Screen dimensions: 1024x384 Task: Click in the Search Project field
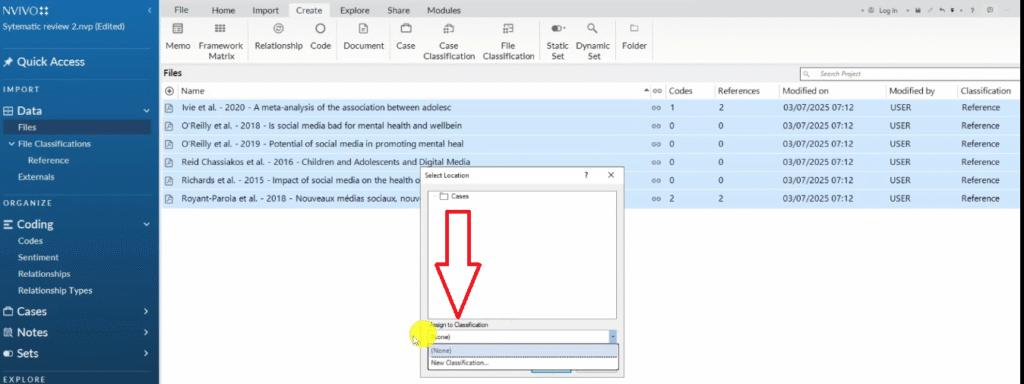(909, 74)
